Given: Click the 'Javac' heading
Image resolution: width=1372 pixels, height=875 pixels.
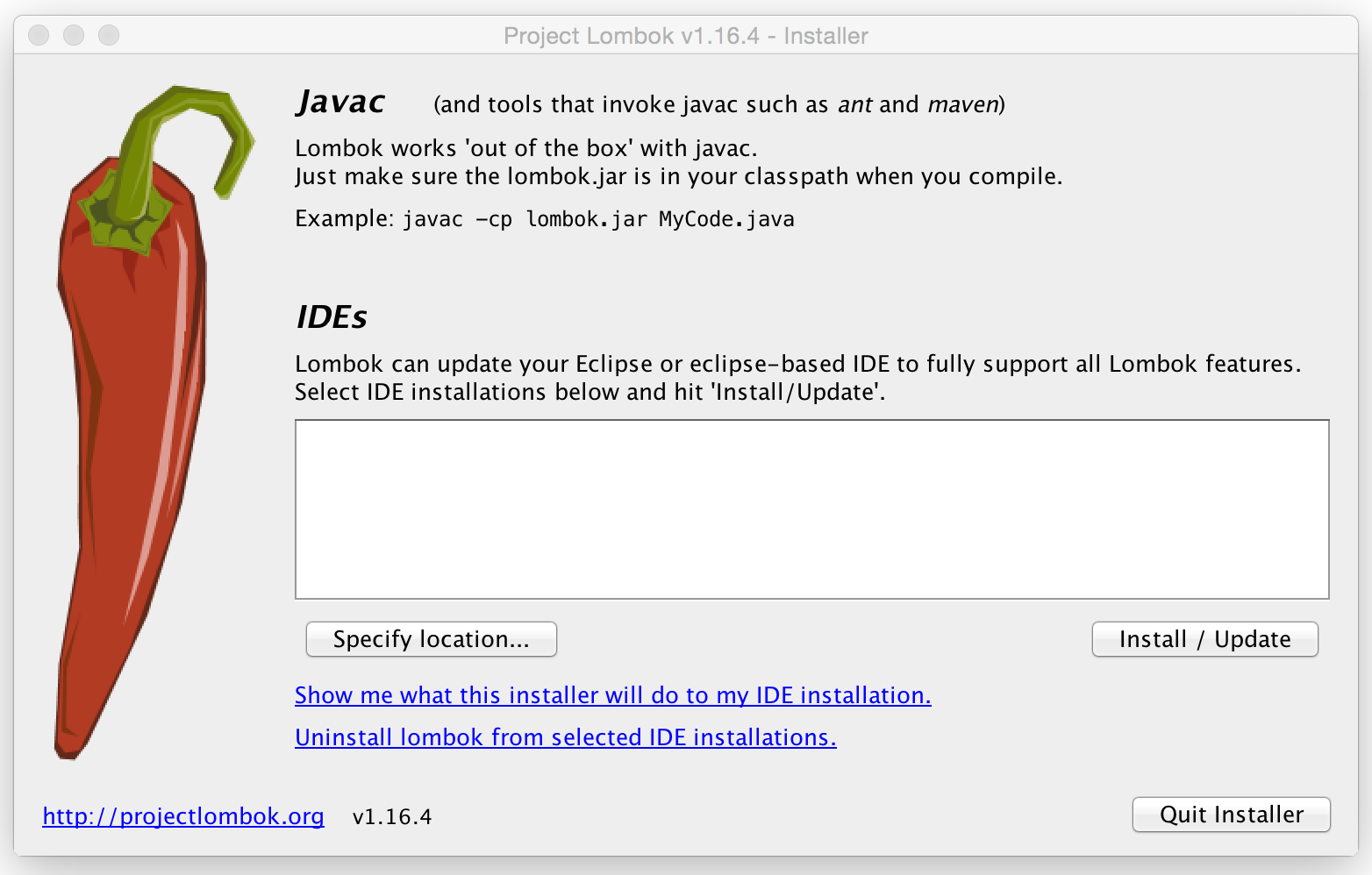Looking at the screenshot, I should pos(340,102).
